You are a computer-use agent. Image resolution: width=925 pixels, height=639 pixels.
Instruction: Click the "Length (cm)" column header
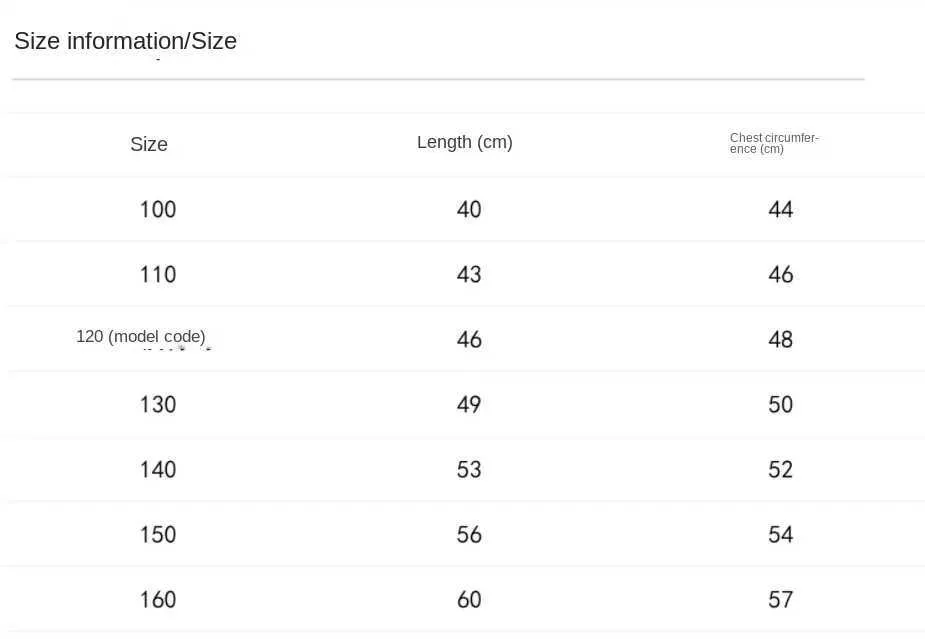click(x=464, y=142)
